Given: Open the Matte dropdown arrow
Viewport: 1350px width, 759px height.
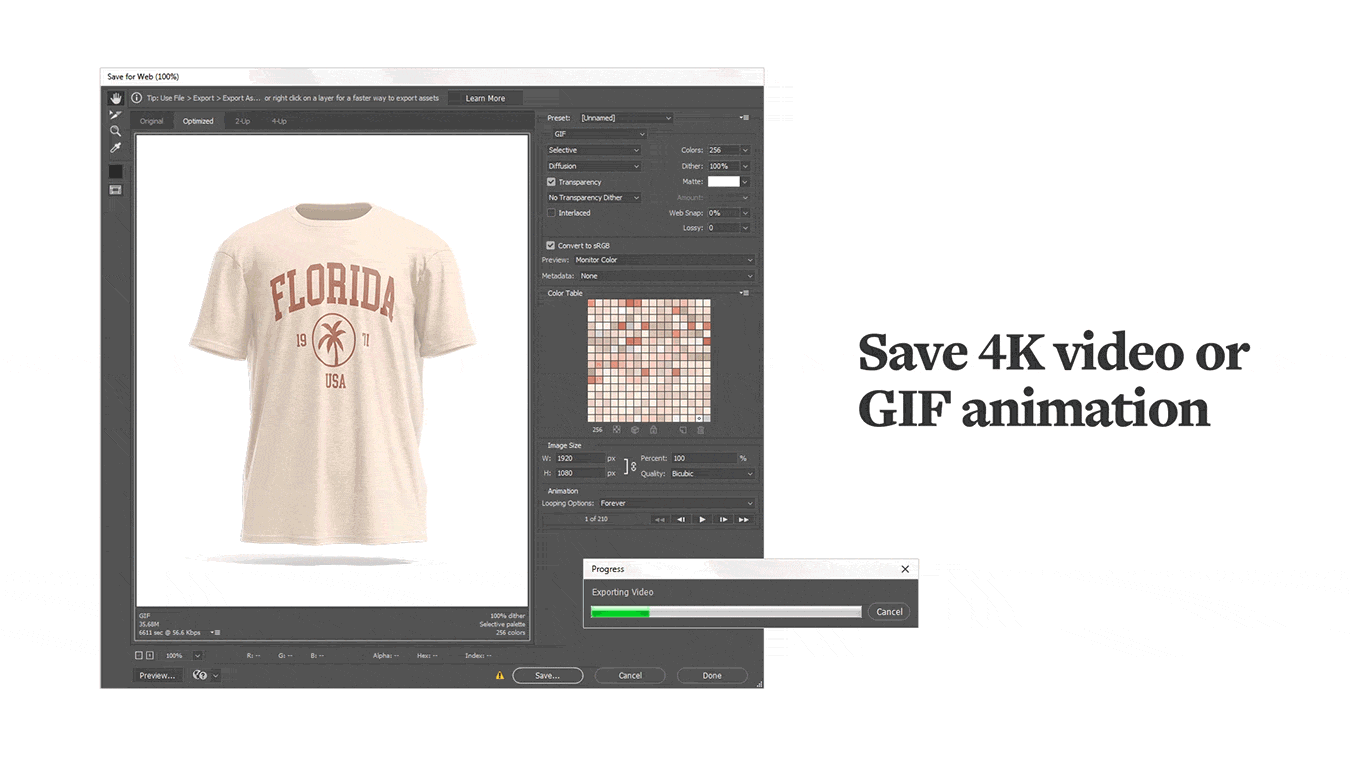Looking at the screenshot, I should point(745,182).
